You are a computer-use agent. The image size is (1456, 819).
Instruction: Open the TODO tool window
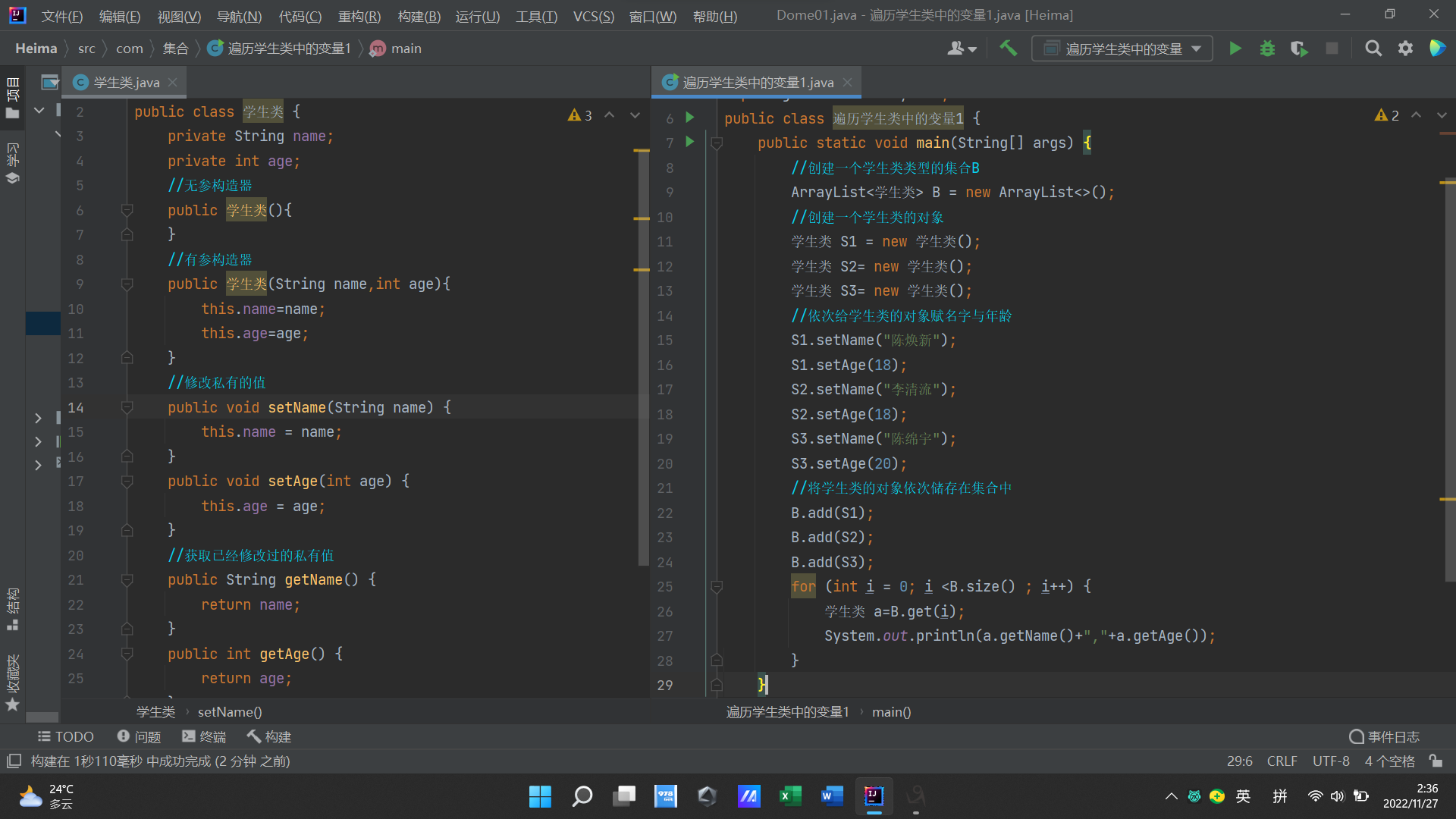(x=66, y=736)
